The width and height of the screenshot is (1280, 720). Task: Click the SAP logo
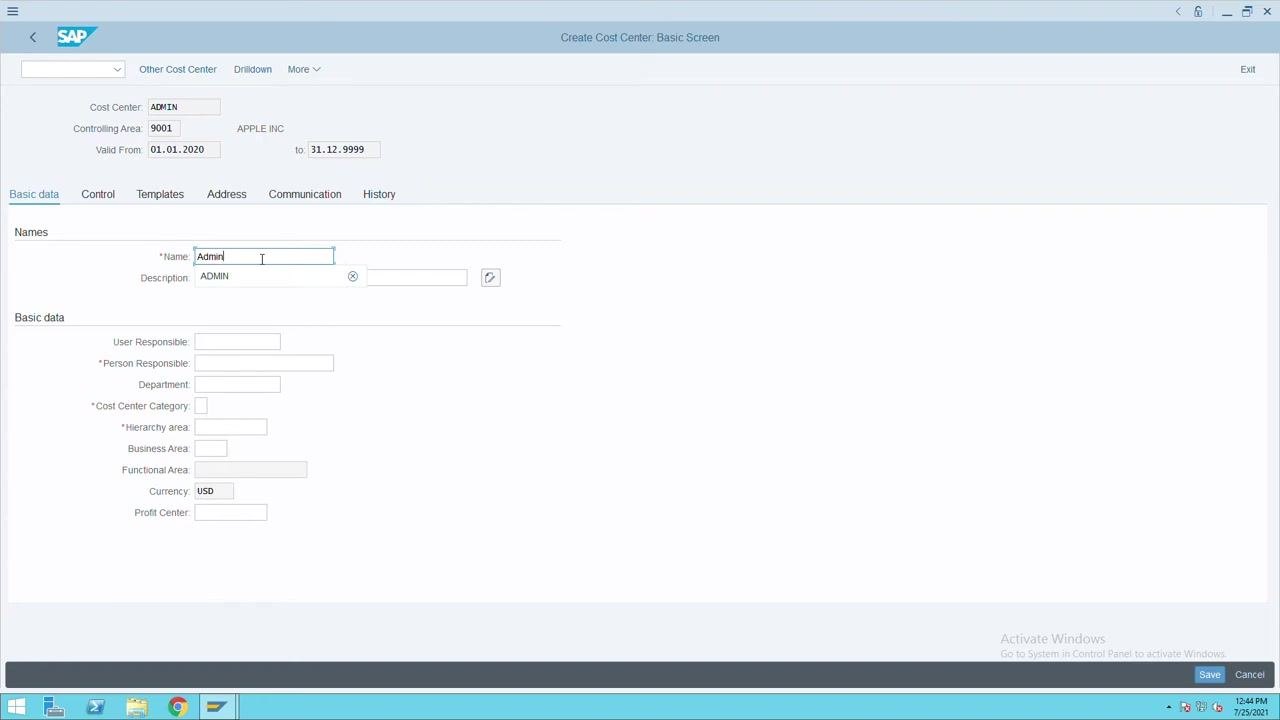click(76, 37)
